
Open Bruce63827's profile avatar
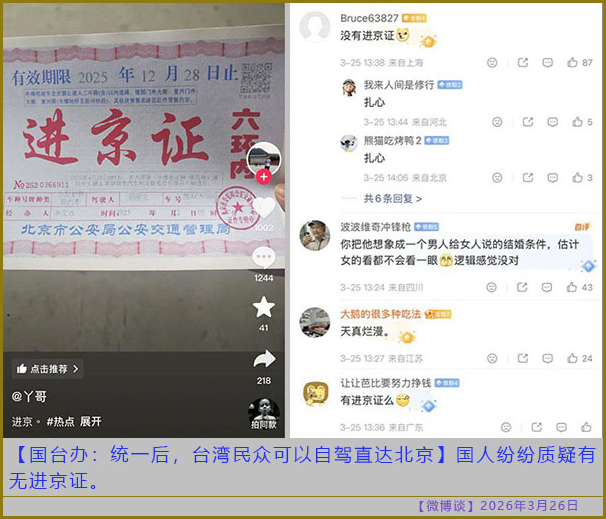[315, 26]
